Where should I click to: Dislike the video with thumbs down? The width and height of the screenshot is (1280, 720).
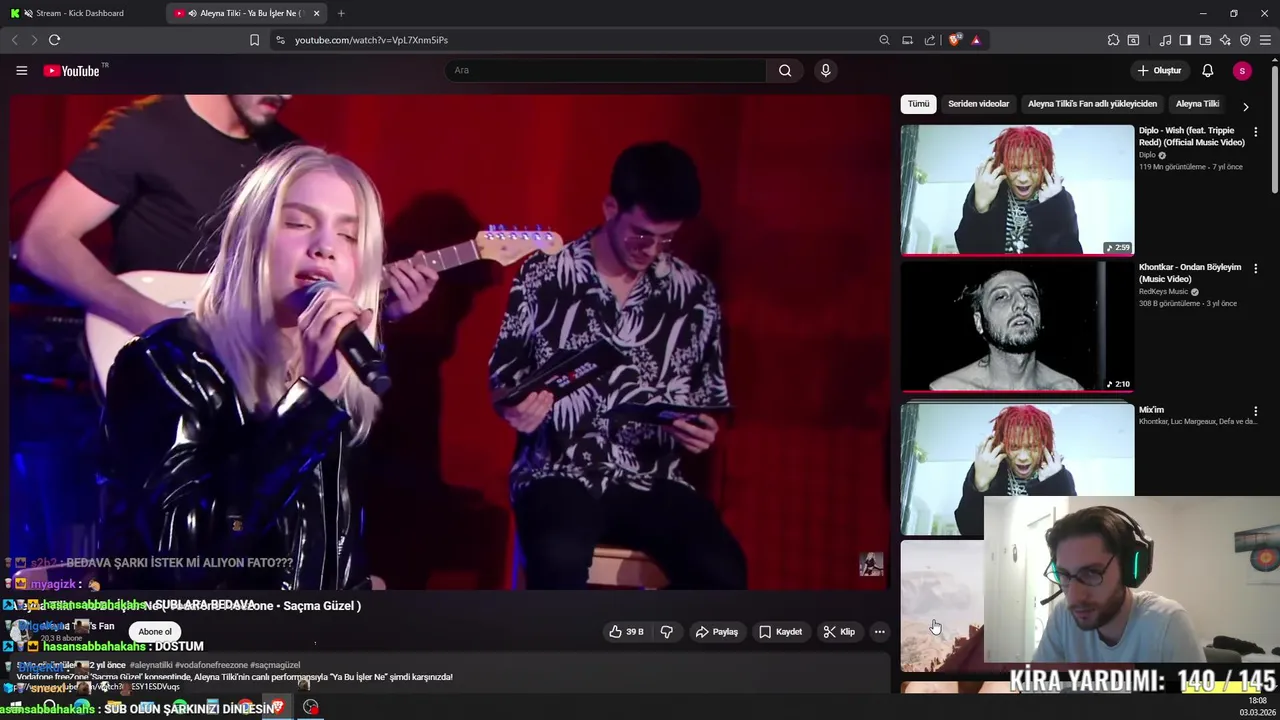pos(666,632)
